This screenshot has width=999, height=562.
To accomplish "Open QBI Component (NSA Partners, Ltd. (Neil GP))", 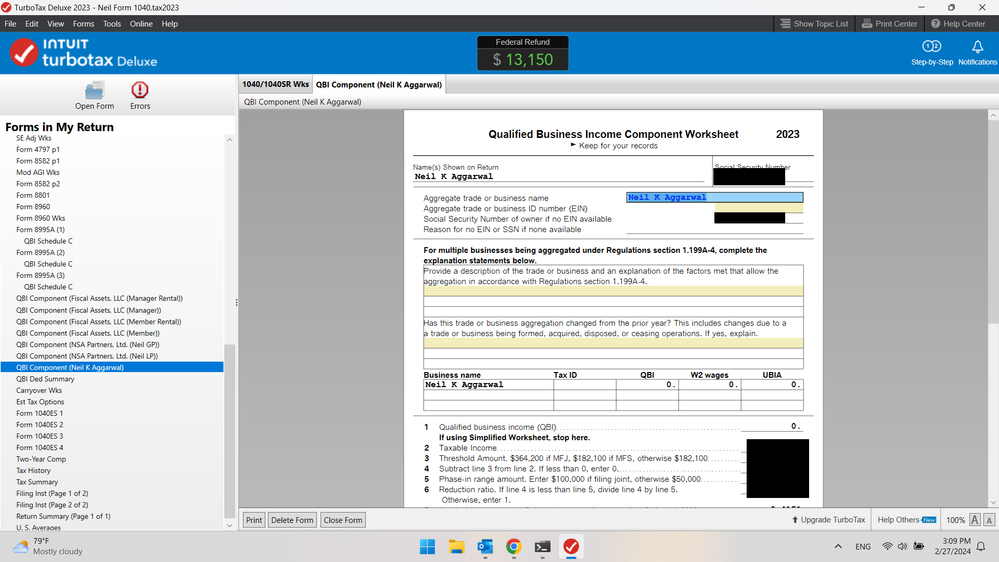I will pyautogui.click(x=88, y=345).
